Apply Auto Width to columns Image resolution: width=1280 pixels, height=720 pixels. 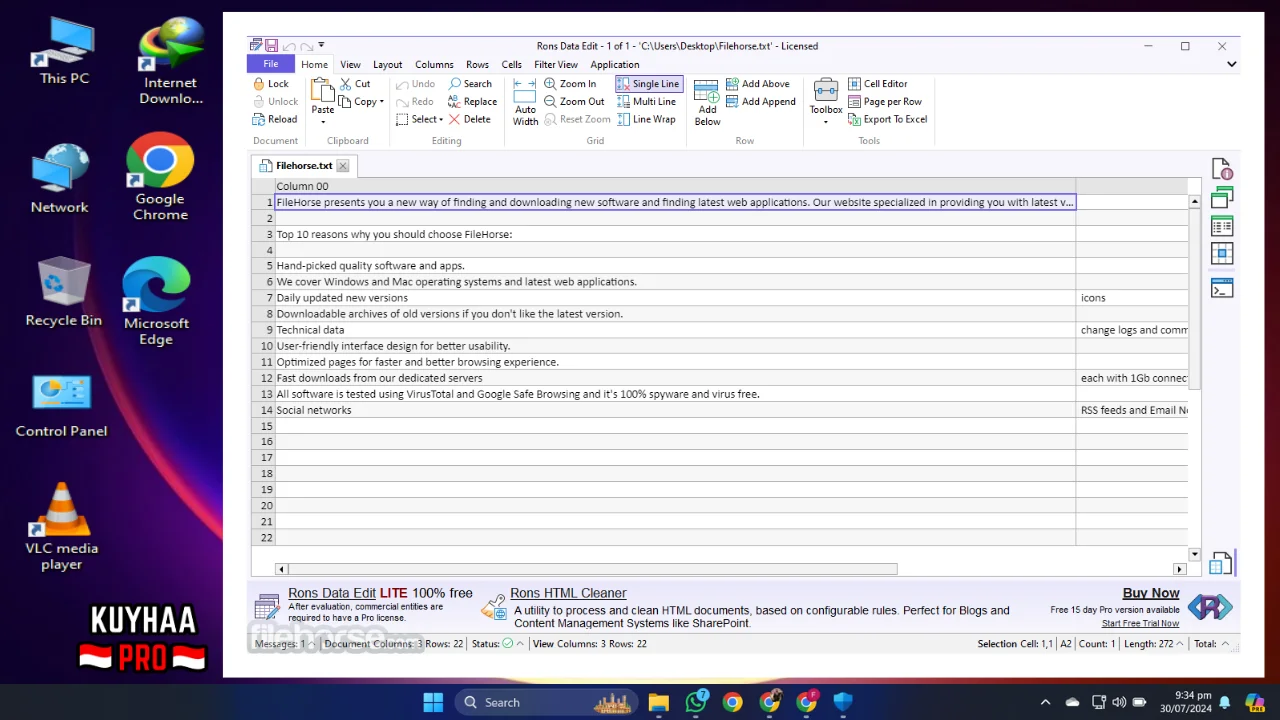point(525,102)
